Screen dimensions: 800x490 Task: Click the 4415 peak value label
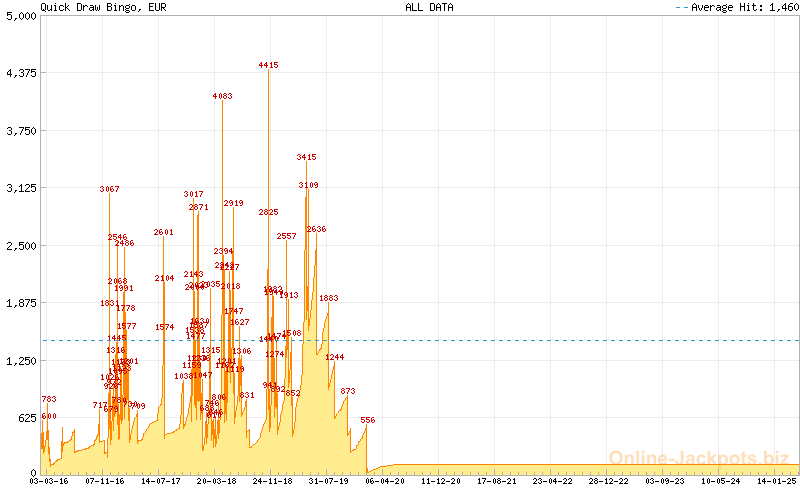(x=268, y=65)
